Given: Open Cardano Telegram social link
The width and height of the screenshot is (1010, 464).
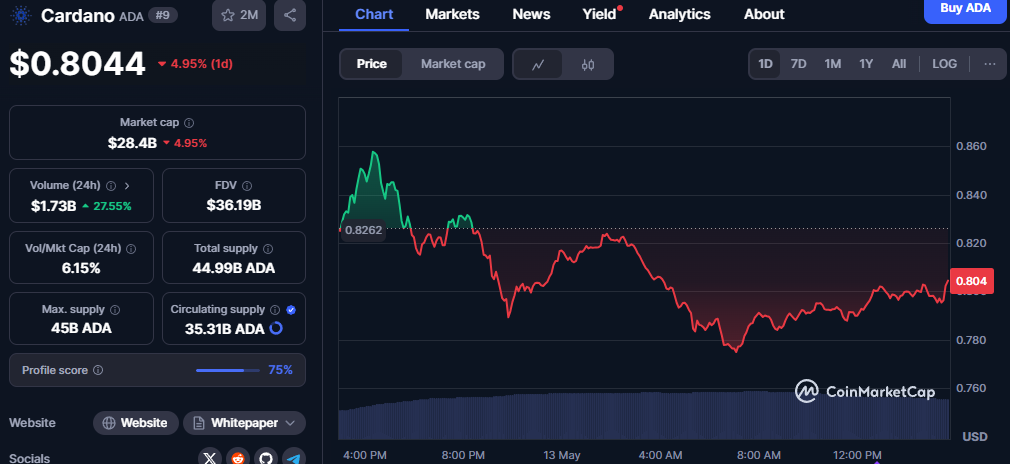Looking at the screenshot, I should click(294, 458).
